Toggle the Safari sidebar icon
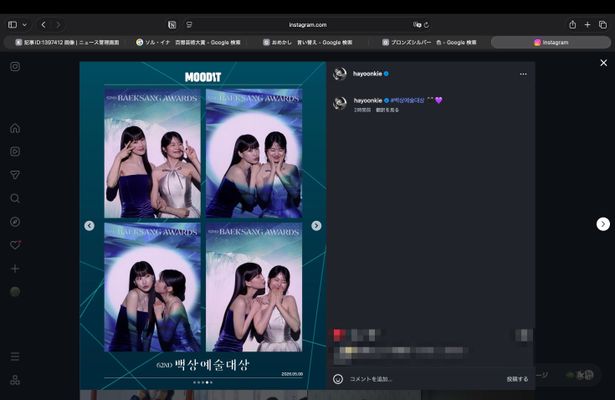The width and height of the screenshot is (615, 400). pos(13,25)
